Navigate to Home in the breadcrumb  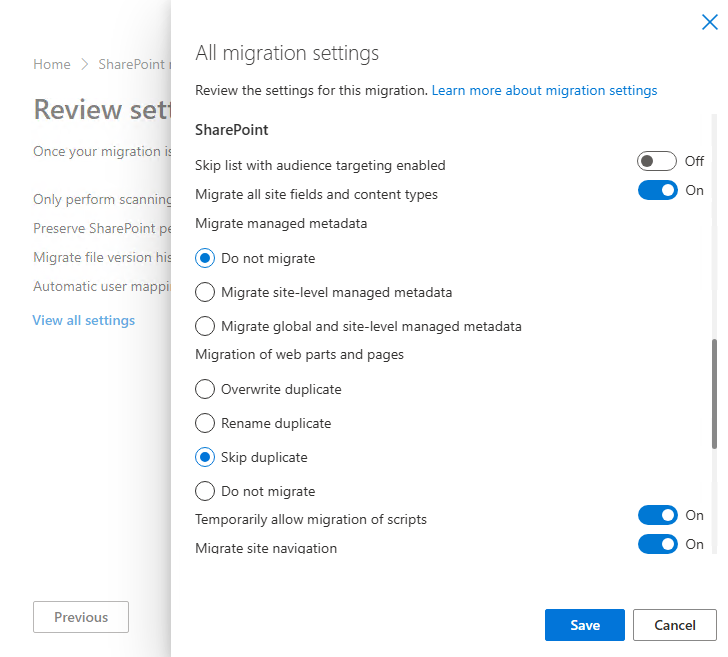(x=52, y=64)
